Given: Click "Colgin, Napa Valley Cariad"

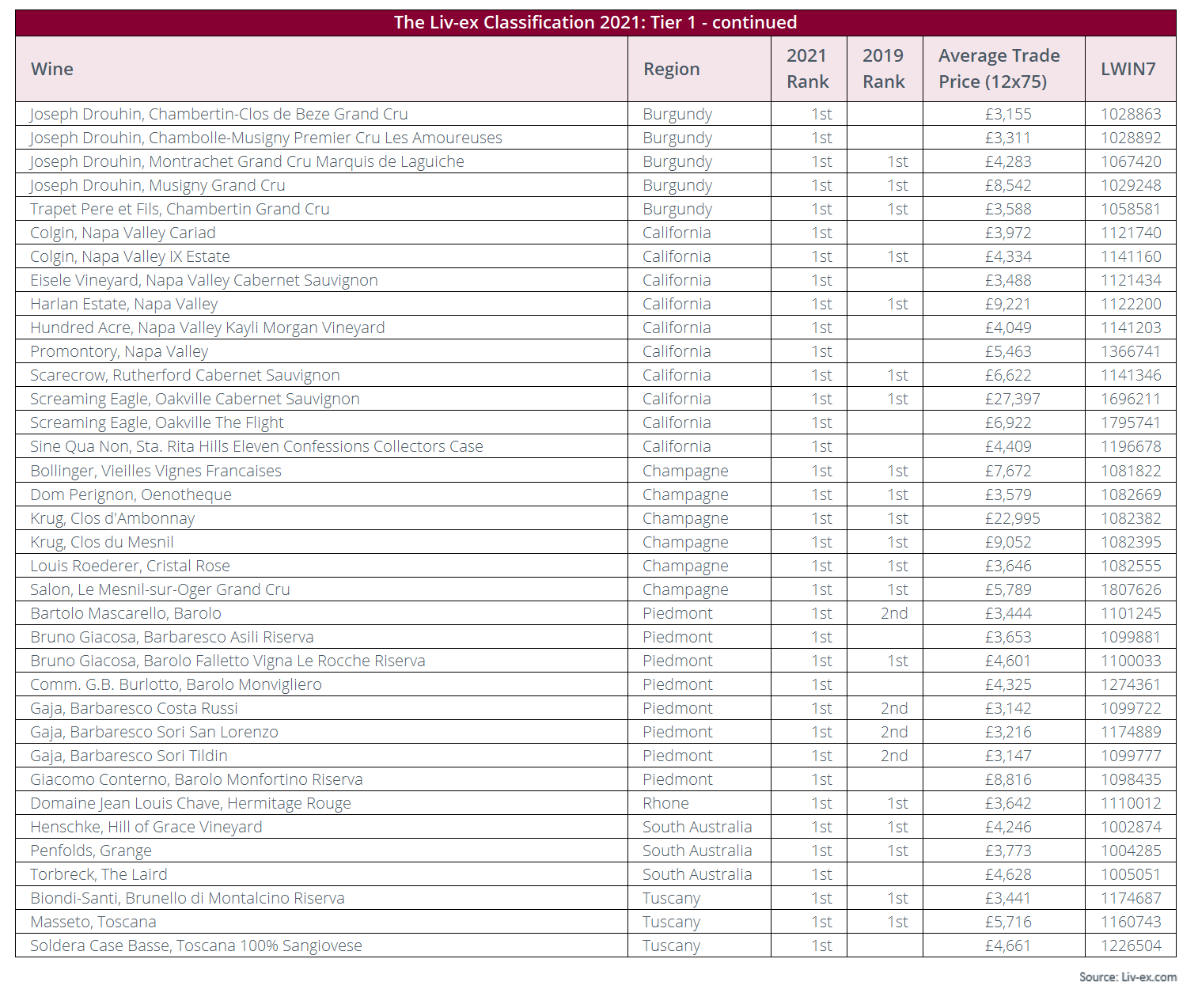Looking at the screenshot, I should (x=123, y=233).
